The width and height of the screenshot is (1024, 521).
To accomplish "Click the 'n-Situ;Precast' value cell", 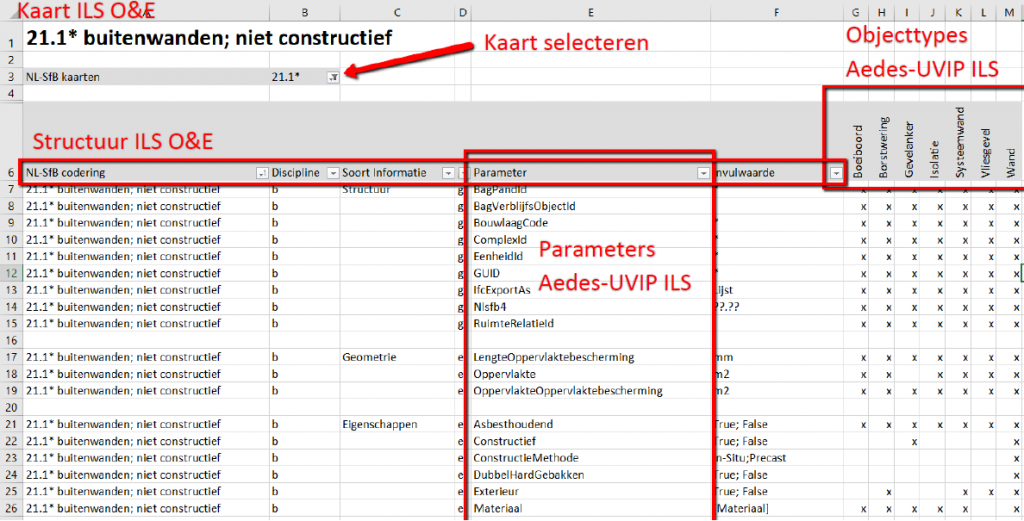I will coord(777,458).
